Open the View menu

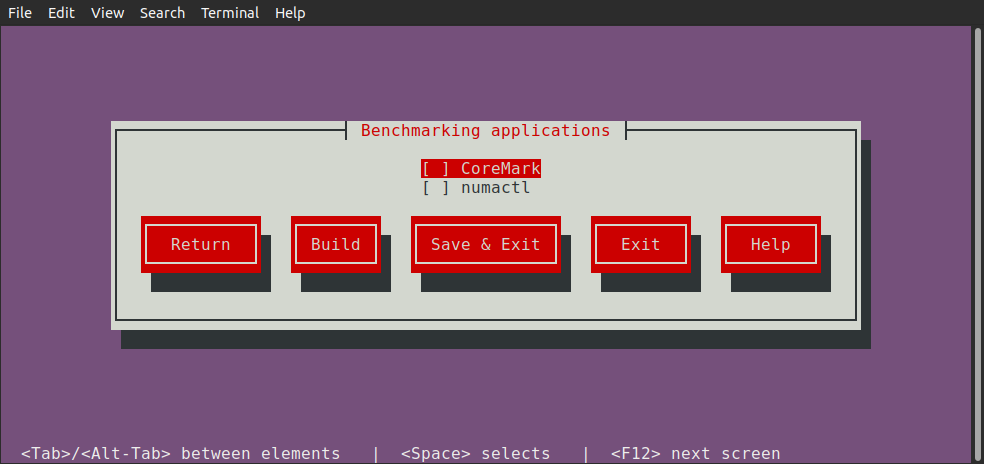(x=107, y=13)
